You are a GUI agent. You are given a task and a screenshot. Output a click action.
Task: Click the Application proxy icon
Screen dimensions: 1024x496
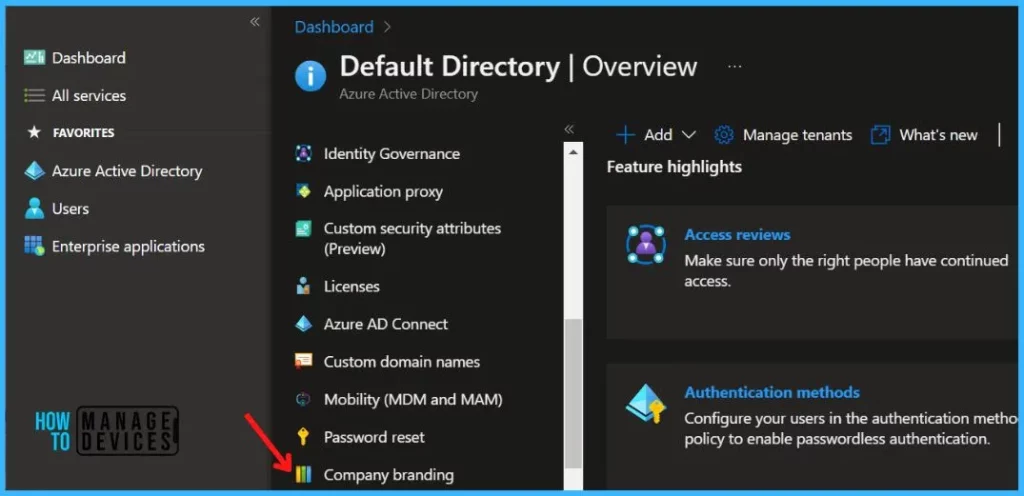(303, 191)
